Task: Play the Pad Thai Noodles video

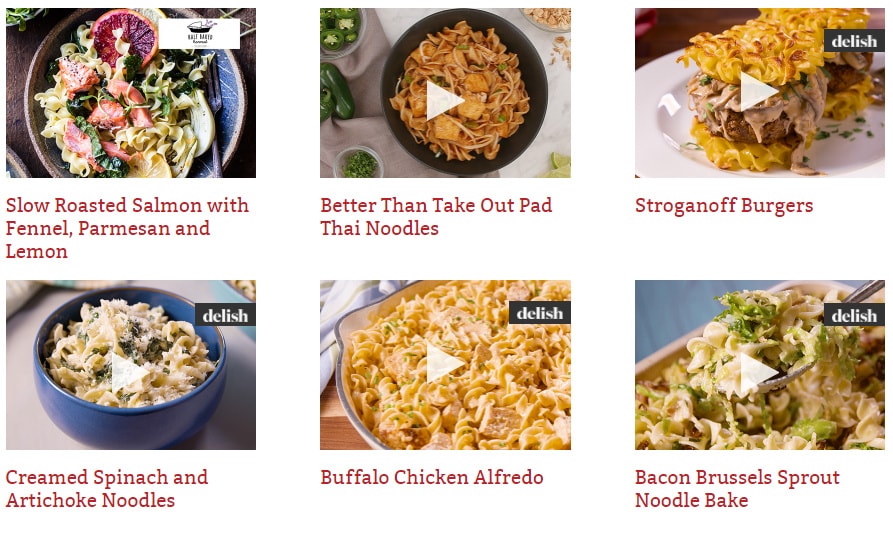Action: 444,101
